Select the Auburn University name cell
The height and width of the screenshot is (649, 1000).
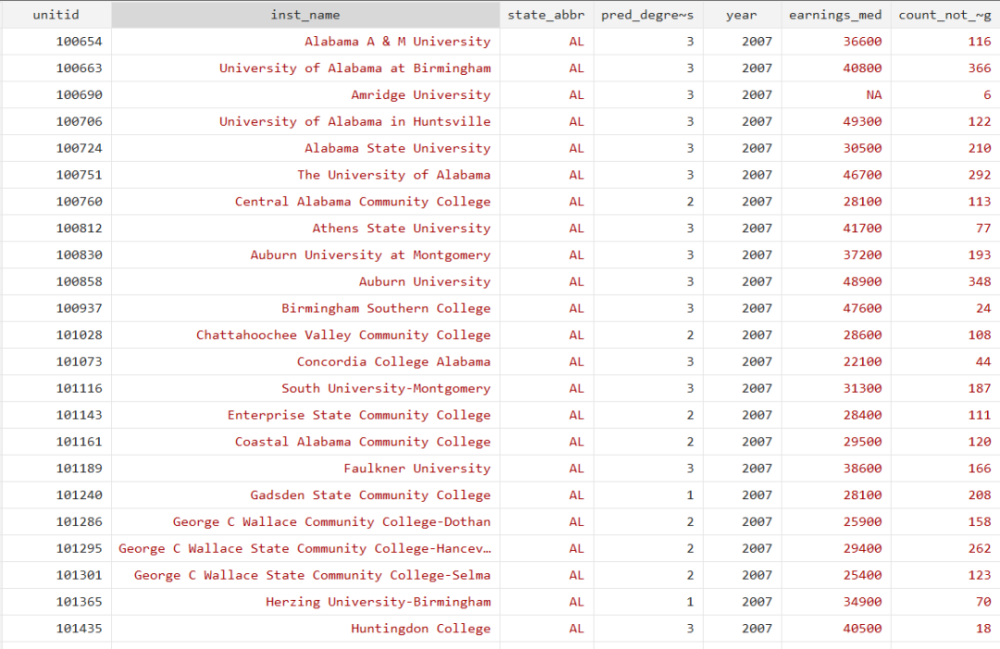pos(305,282)
